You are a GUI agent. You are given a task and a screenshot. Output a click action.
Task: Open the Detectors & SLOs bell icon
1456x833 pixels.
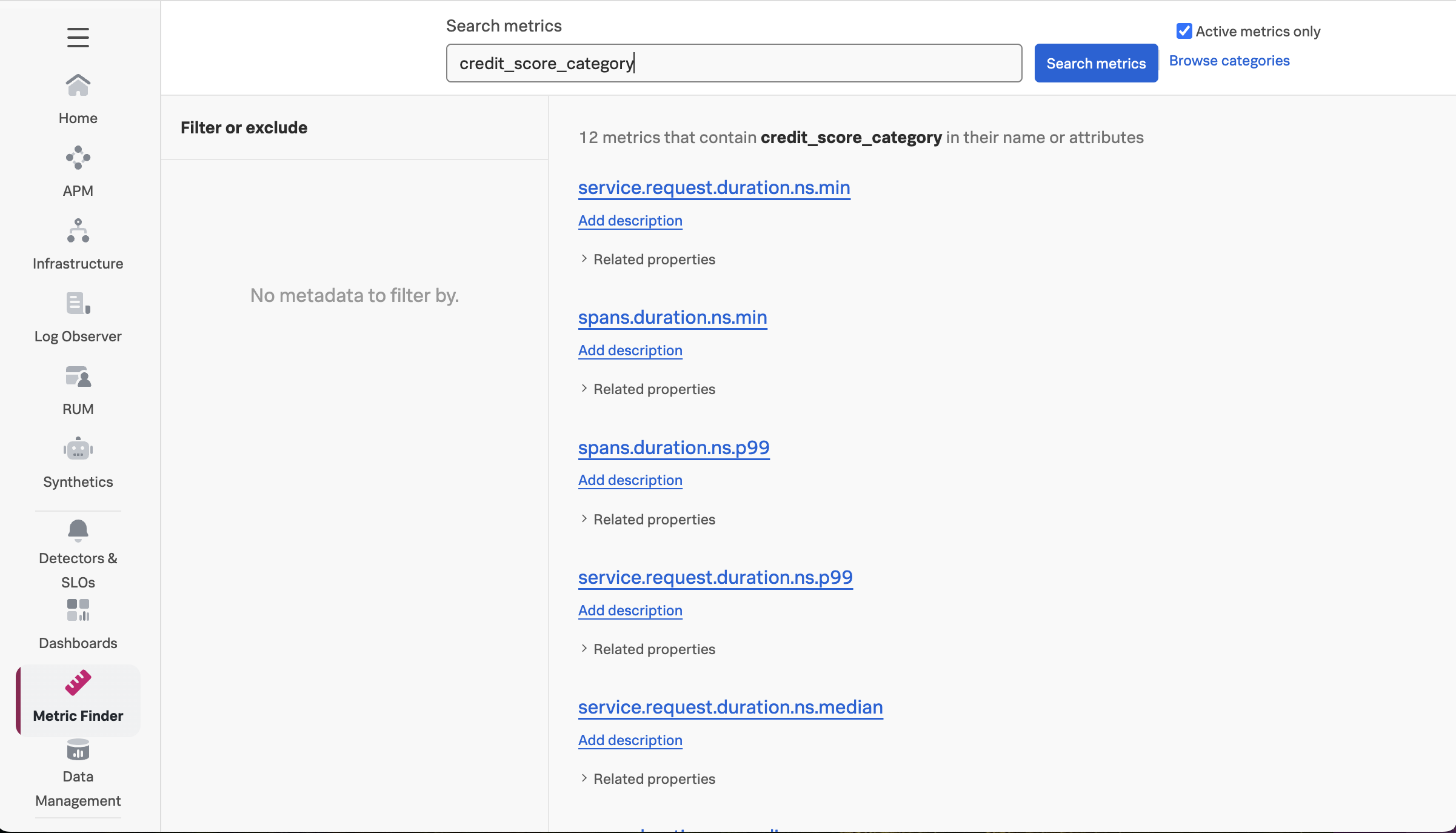point(78,530)
